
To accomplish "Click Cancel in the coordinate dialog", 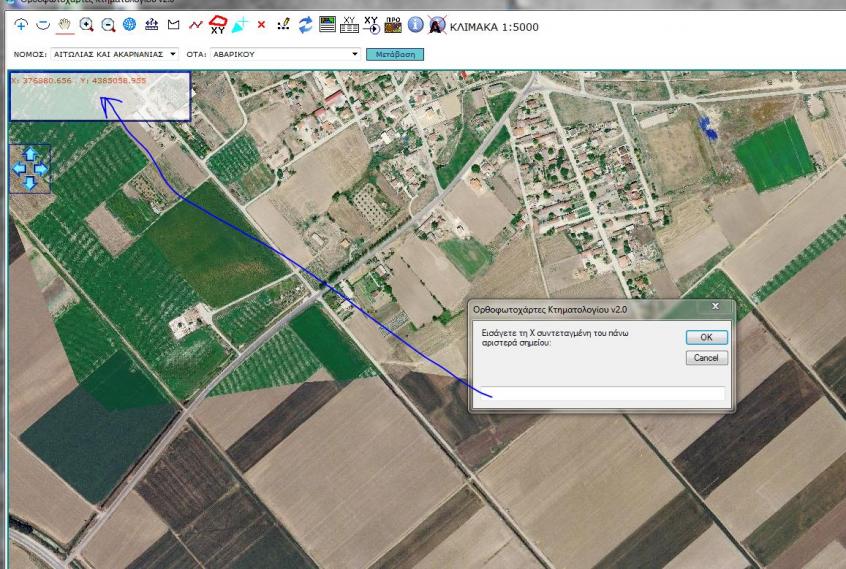I will 707,358.
